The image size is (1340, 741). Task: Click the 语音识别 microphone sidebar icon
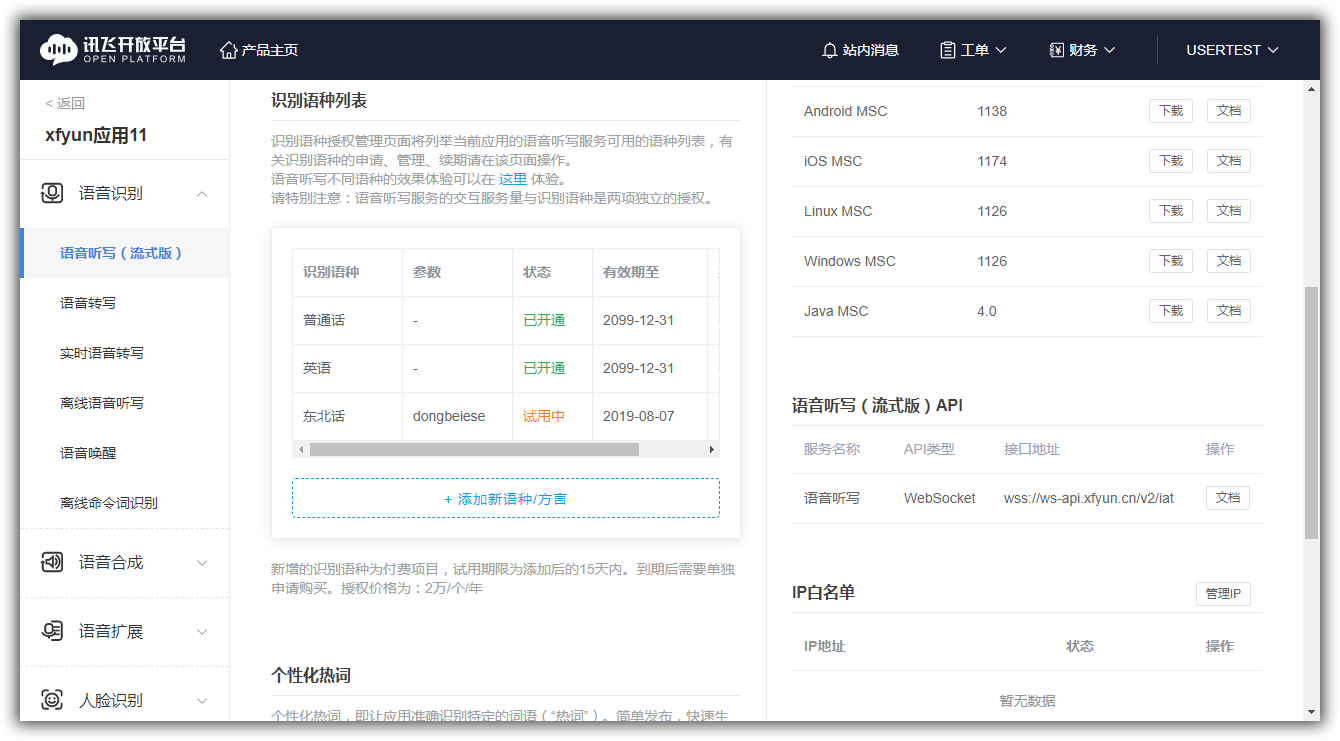pos(52,193)
